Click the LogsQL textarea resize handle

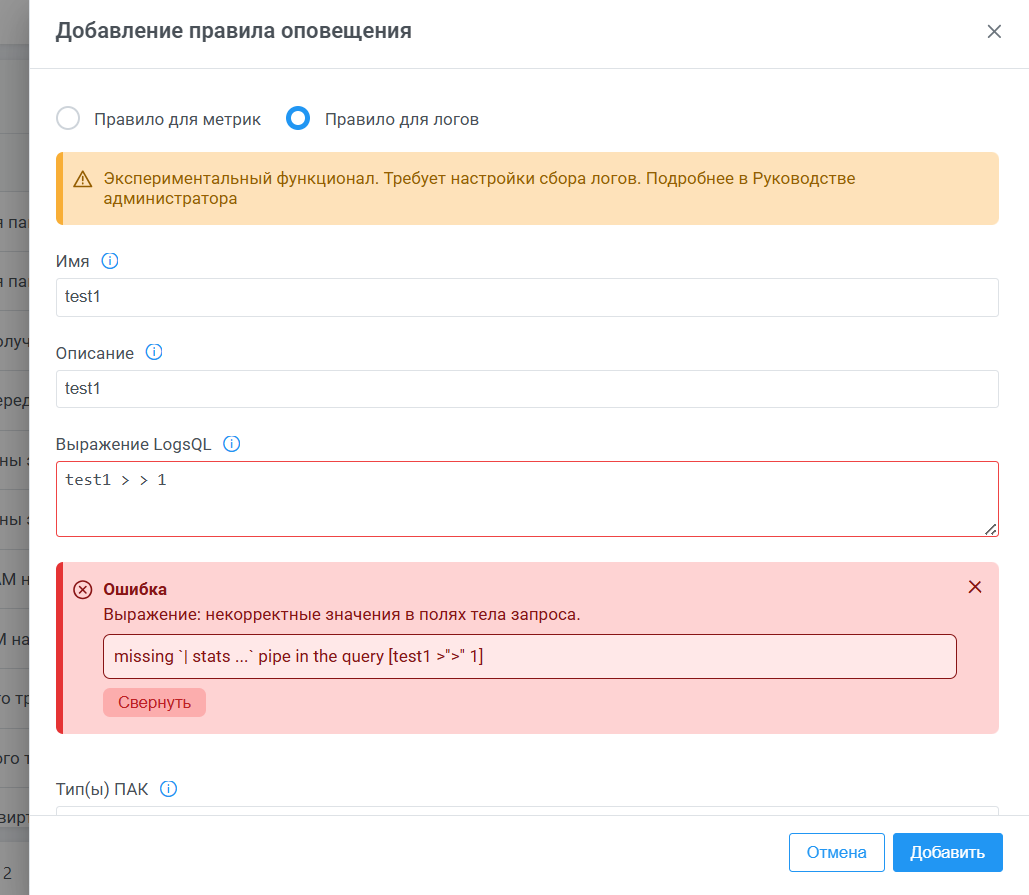coord(991,529)
